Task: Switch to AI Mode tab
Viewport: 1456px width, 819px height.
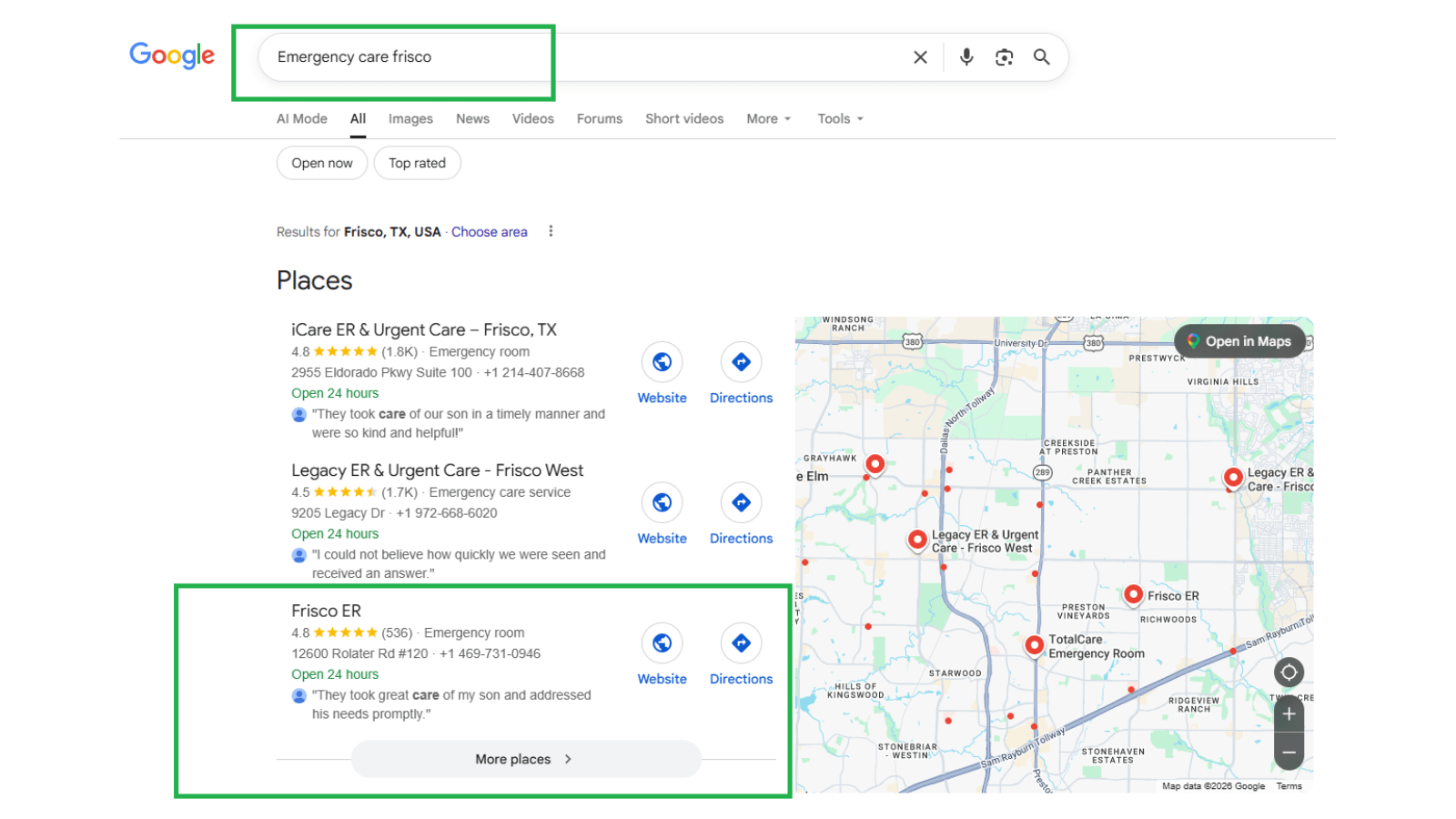Action: (x=302, y=118)
